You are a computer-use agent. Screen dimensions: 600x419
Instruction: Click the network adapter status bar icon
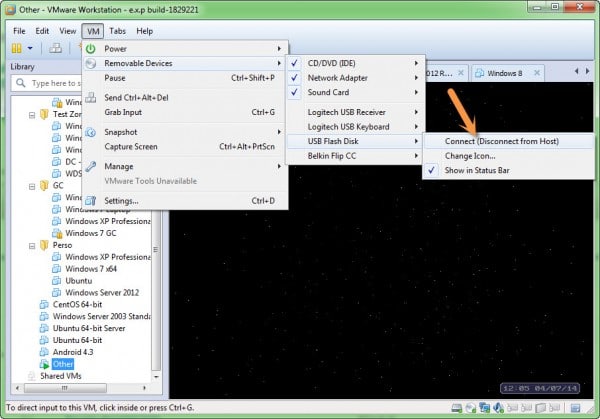pos(484,408)
